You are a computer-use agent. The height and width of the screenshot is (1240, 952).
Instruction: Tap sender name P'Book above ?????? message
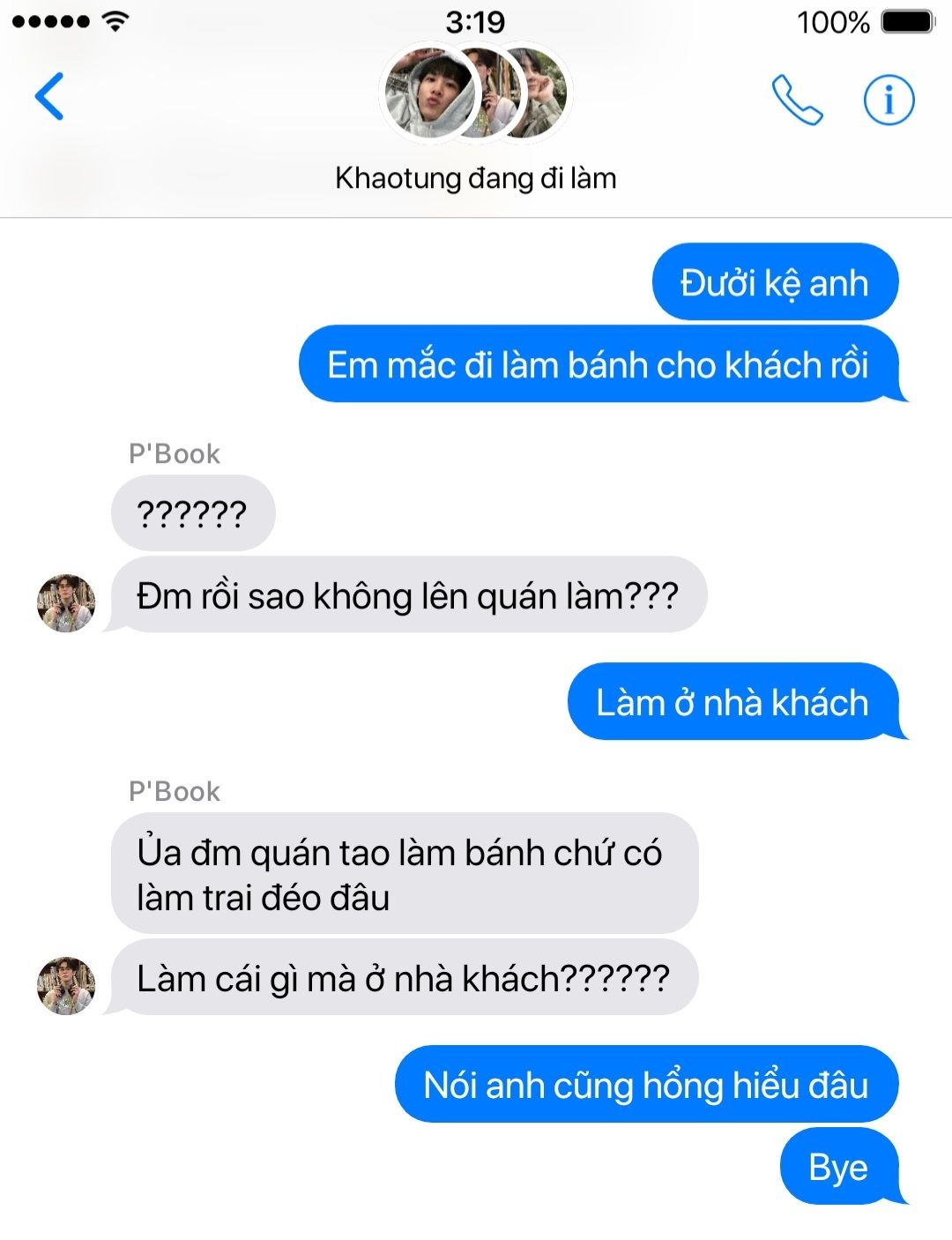(x=175, y=453)
